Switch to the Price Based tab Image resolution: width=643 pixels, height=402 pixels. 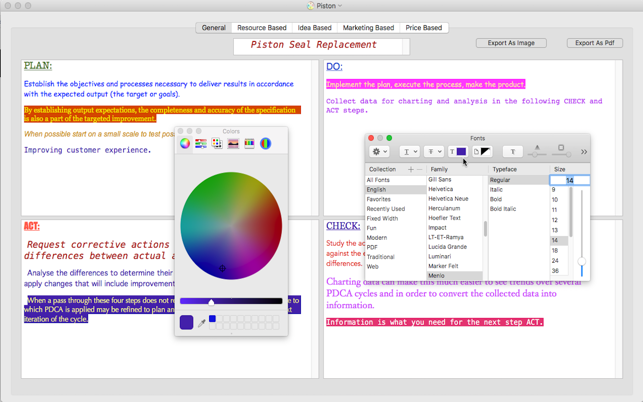click(x=424, y=27)
